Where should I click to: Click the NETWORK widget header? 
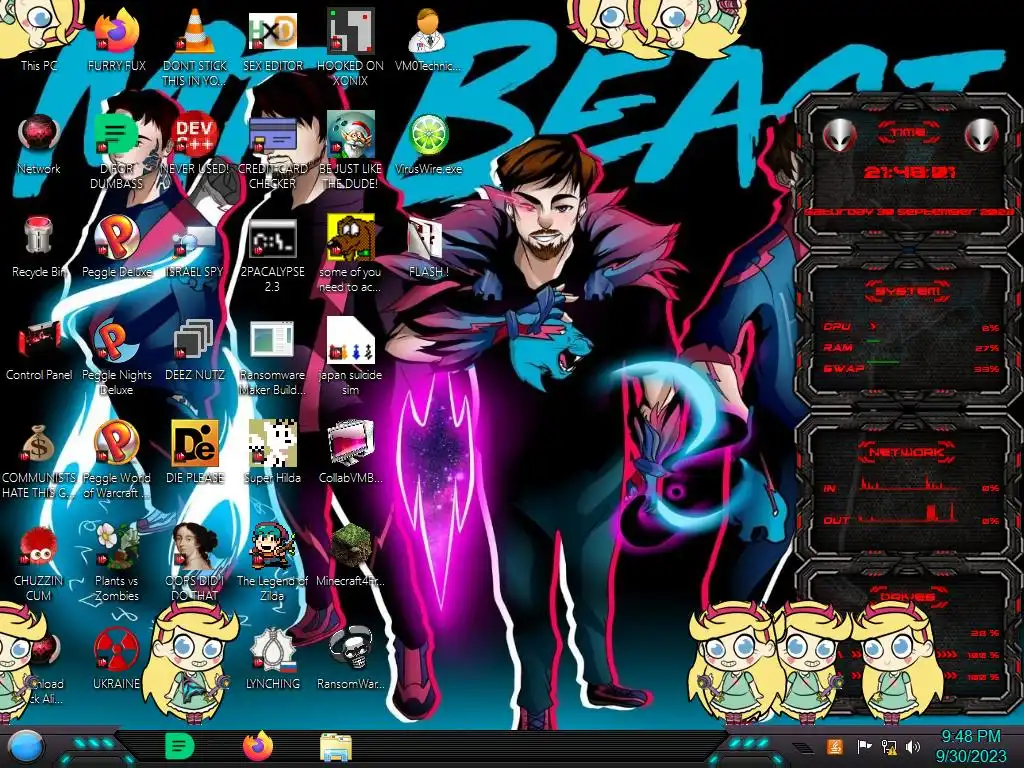(x=908, y=452)
